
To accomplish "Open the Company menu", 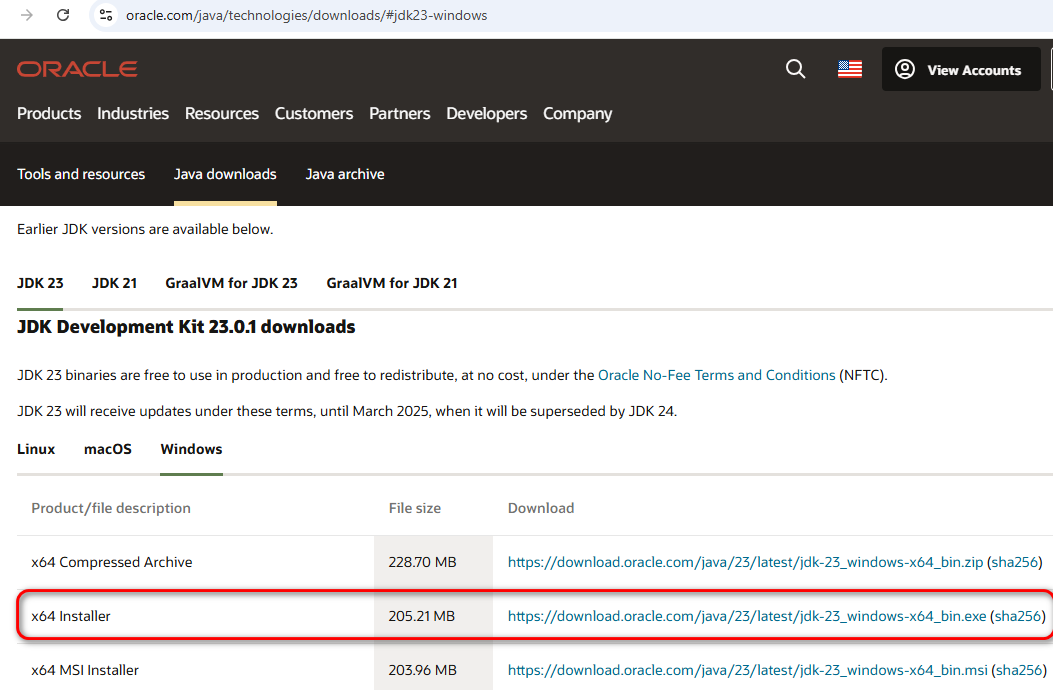I will 578,114.
